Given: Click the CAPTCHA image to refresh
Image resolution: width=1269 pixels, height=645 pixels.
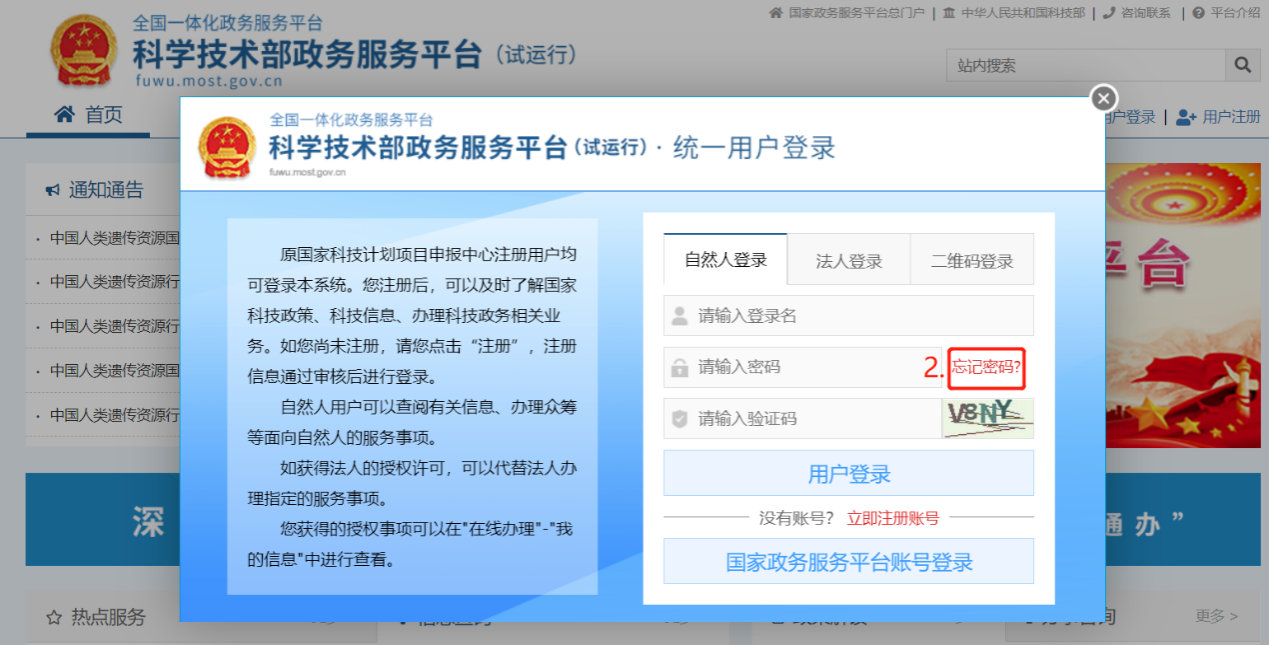Looking at the screenshot, I should tap(987, 418).
